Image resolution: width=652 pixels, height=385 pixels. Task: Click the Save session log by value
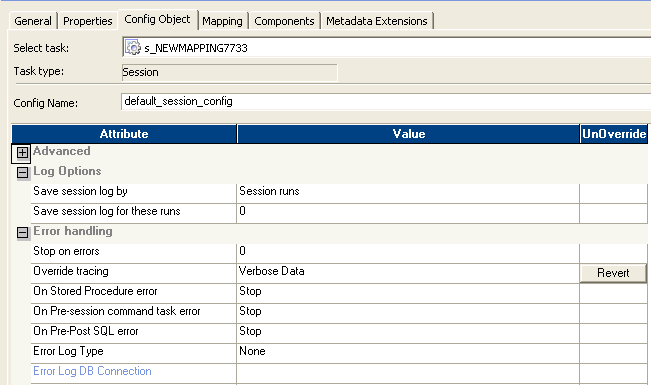(408, 193)
